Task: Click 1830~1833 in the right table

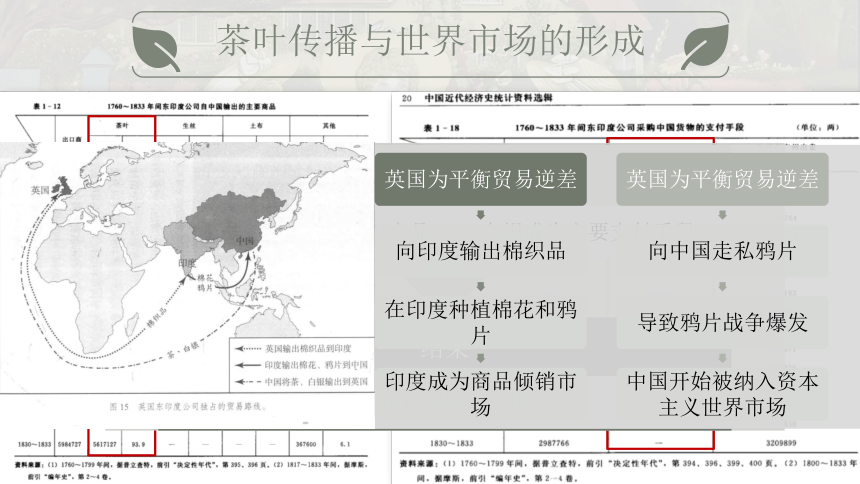Action: coord(451,443)
